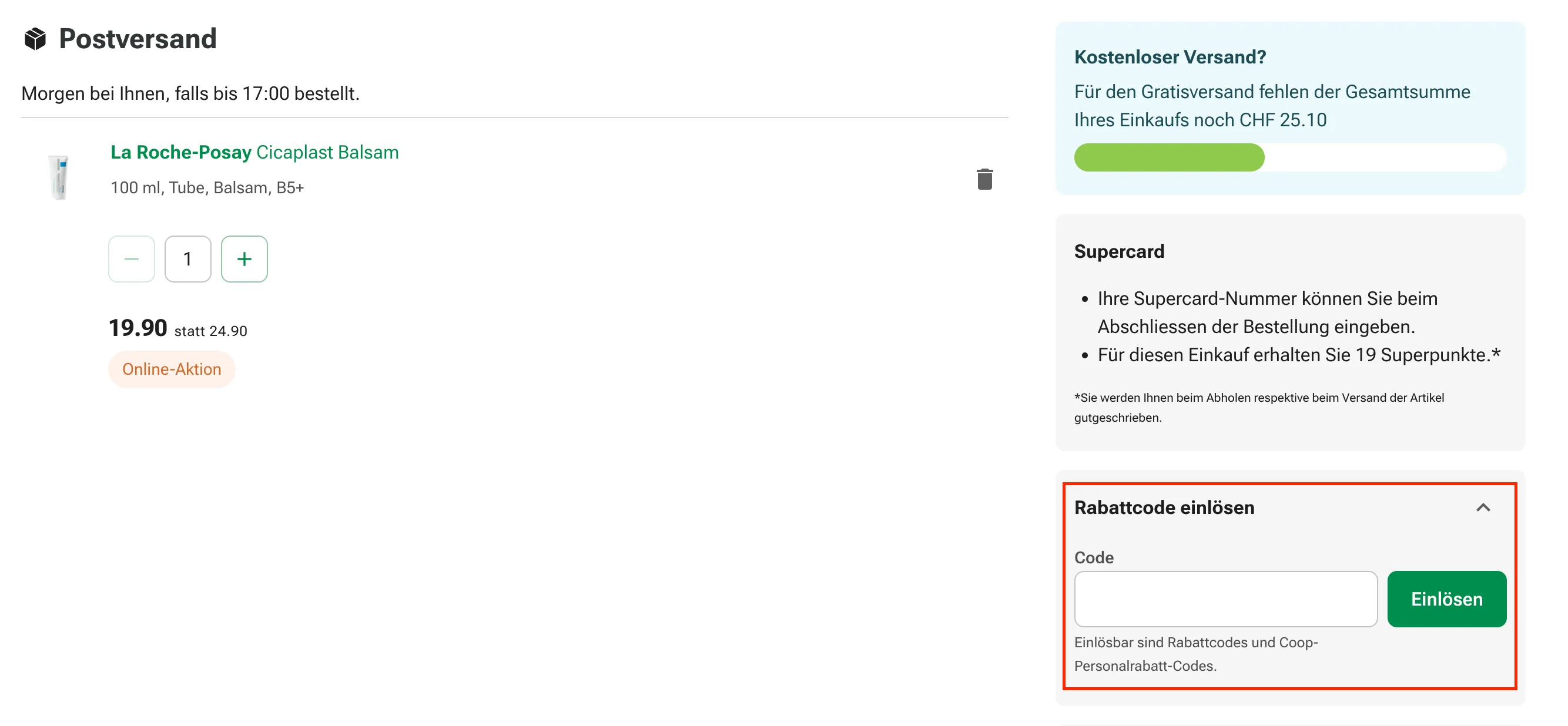Click the free shipping progress bar
The image size is (1568, 726).
(x=1291, y=157)
